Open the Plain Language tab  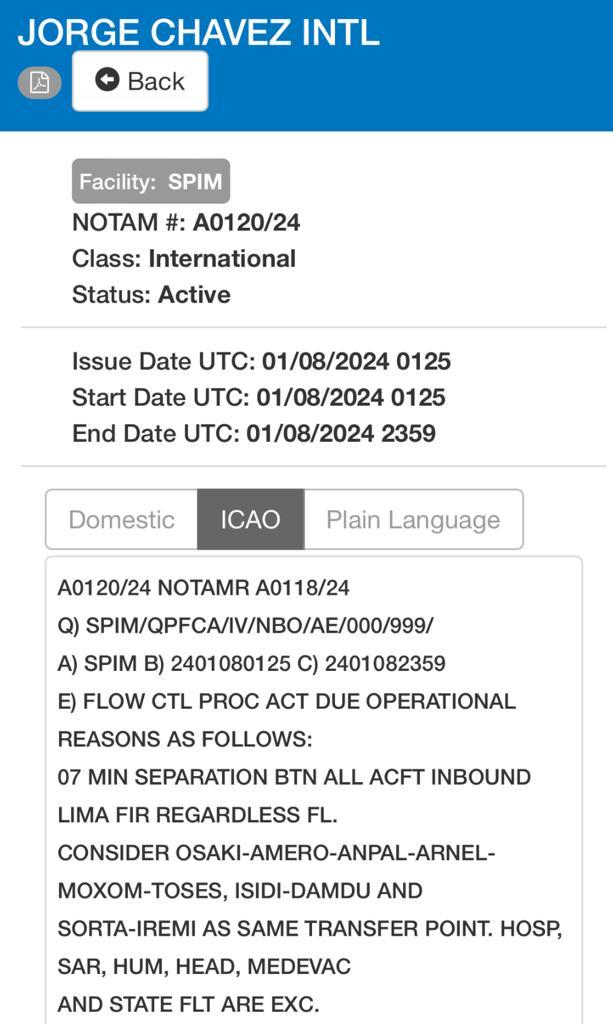point(413,520)
